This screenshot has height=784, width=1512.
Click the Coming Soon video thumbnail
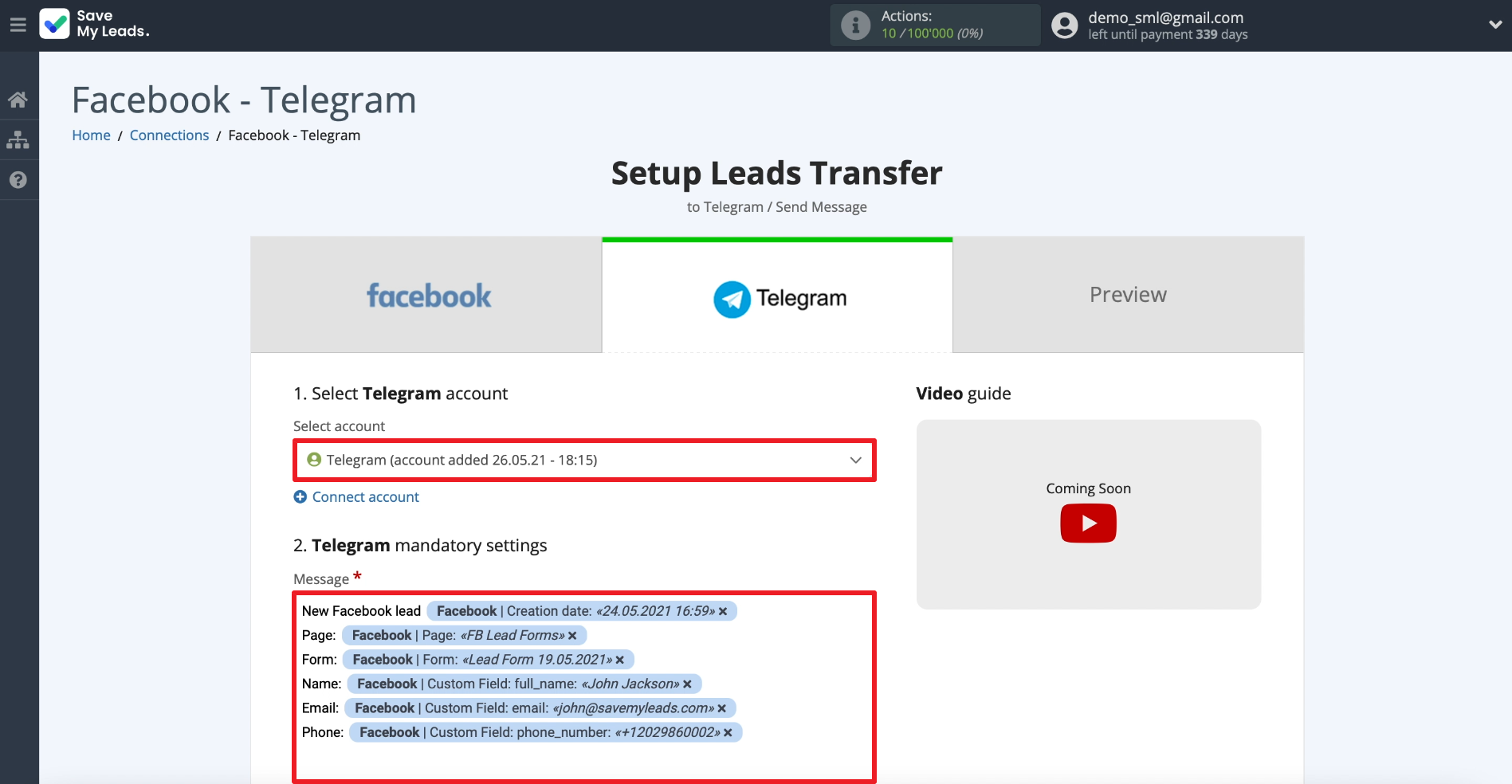(x=1089, y=515)
